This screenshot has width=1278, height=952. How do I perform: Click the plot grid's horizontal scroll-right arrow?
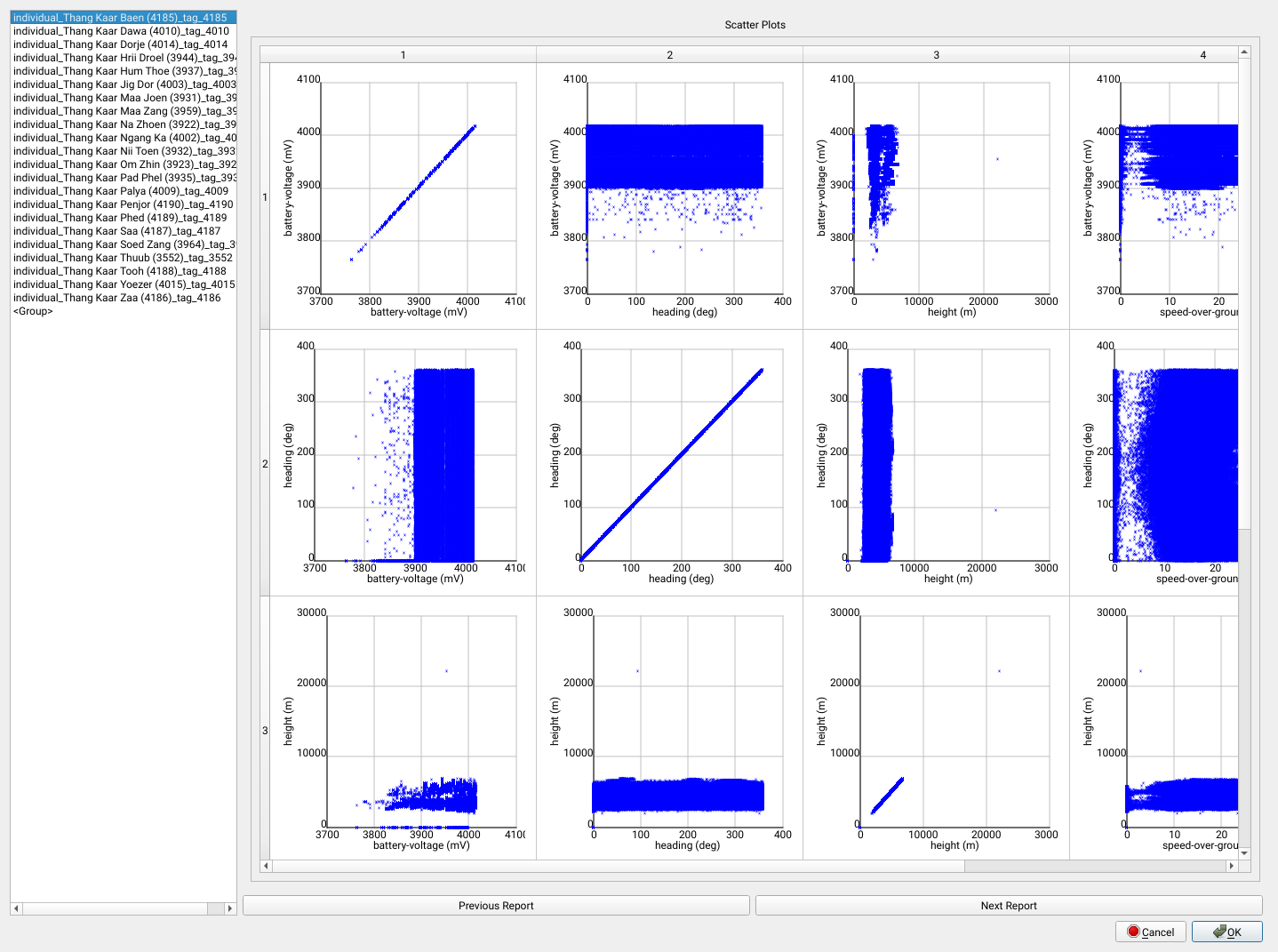[x=1231, y=866]
